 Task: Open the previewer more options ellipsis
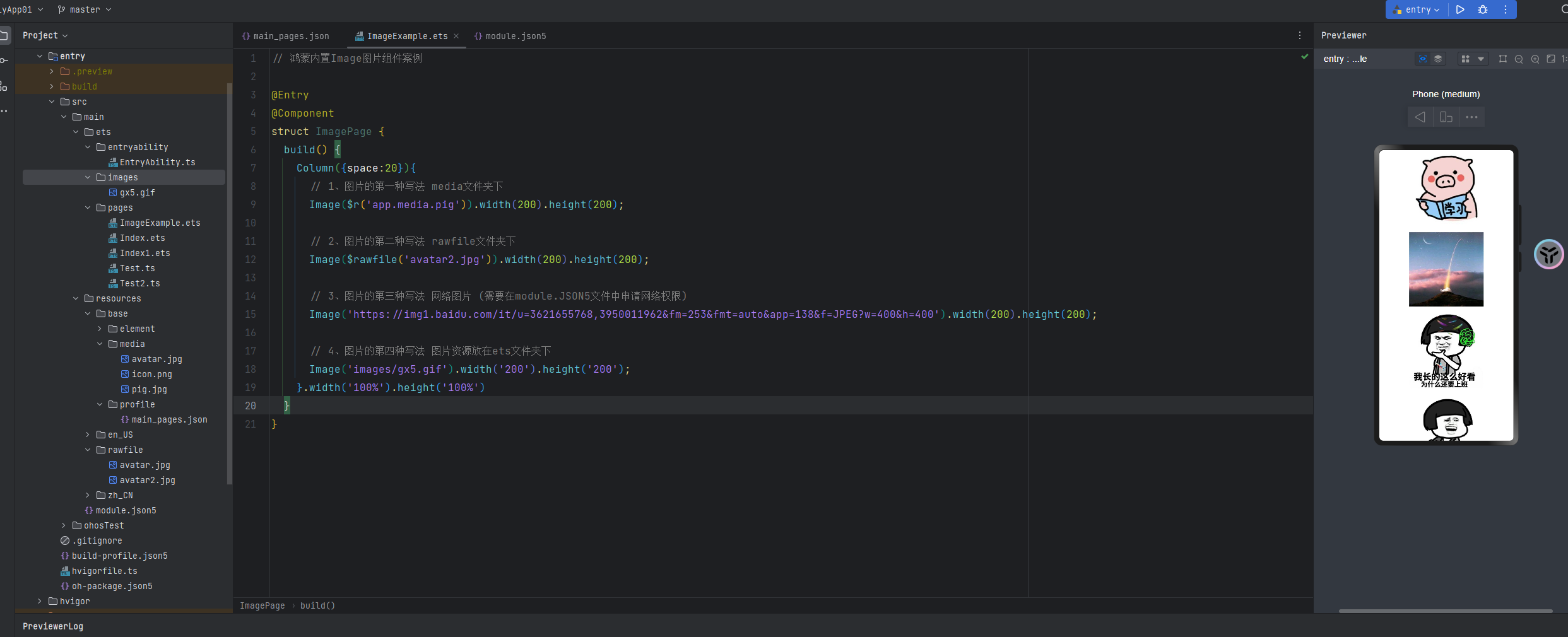tap(1471, 117)
